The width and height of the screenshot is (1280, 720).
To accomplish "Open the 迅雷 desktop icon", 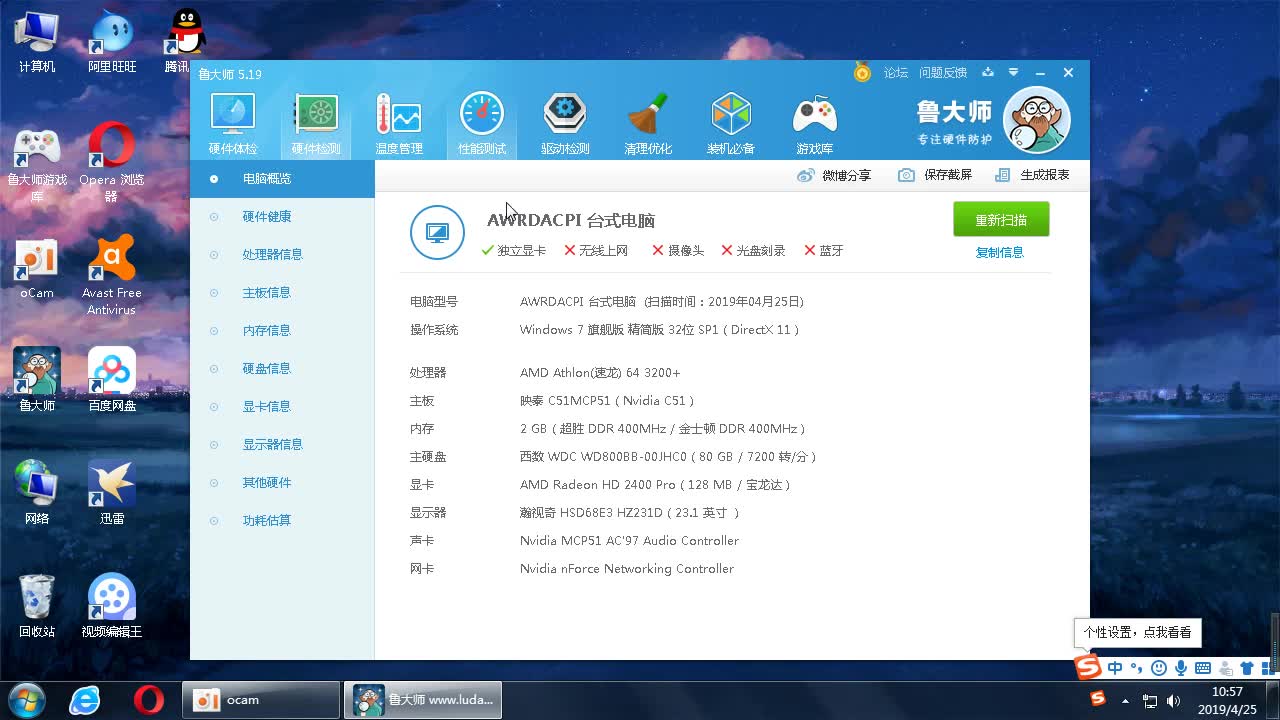I will [112, 493].
